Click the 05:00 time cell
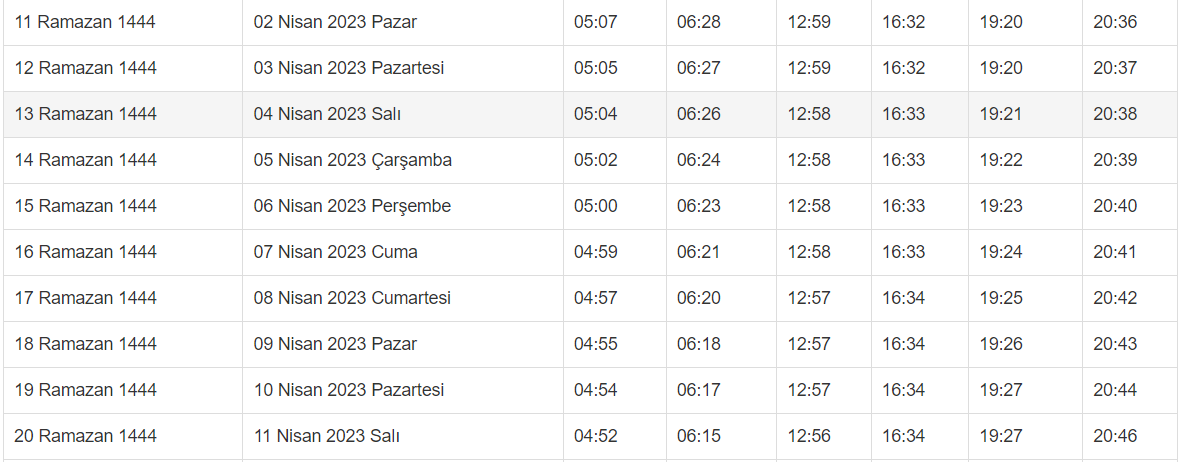The height and width of the screenshot is (462, 1179). (x=596, y=206)
